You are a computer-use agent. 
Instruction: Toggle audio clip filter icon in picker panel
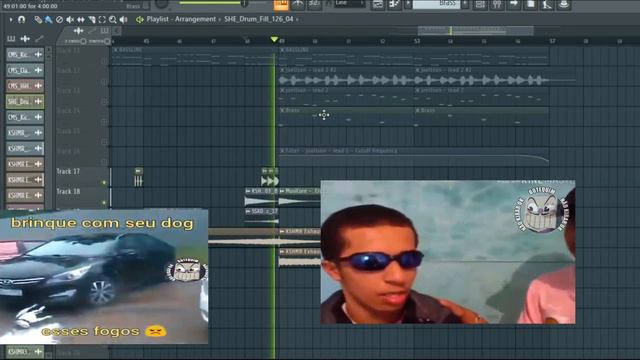(x=25, y=39)
